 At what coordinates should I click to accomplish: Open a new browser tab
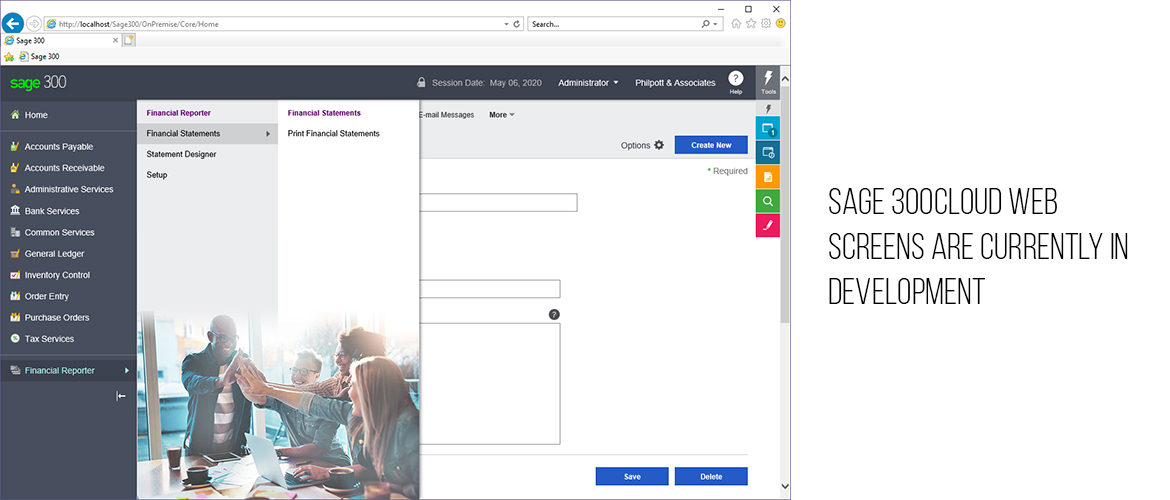(128, 40)
